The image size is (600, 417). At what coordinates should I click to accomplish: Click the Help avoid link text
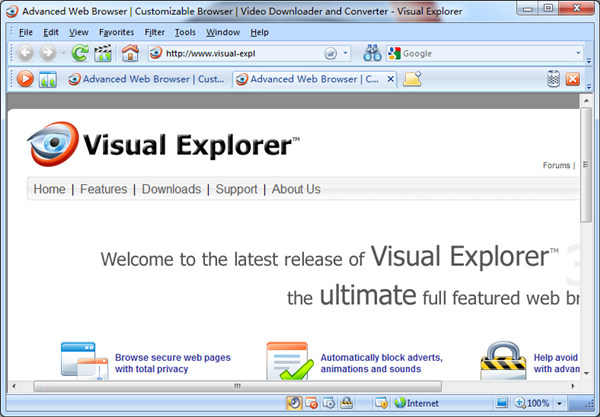[556, 363]
